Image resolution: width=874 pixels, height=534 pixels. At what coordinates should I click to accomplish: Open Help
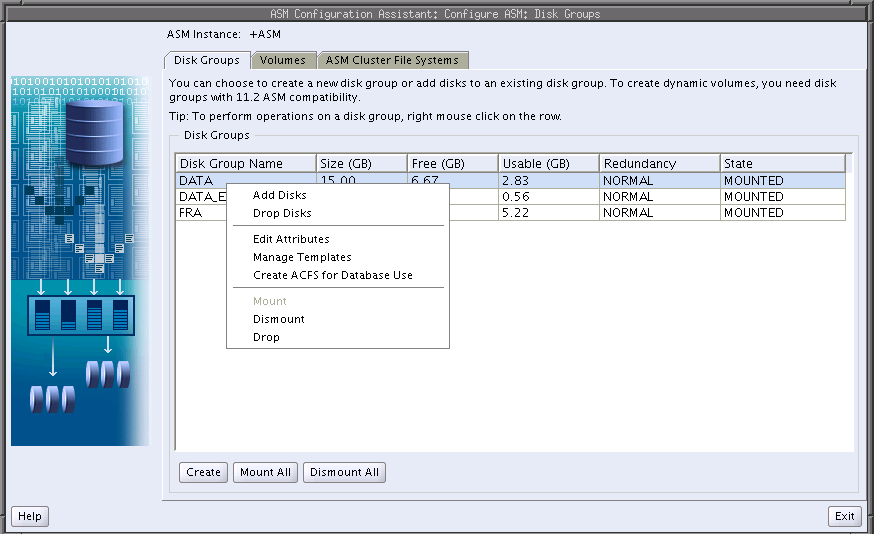[30, 516]
